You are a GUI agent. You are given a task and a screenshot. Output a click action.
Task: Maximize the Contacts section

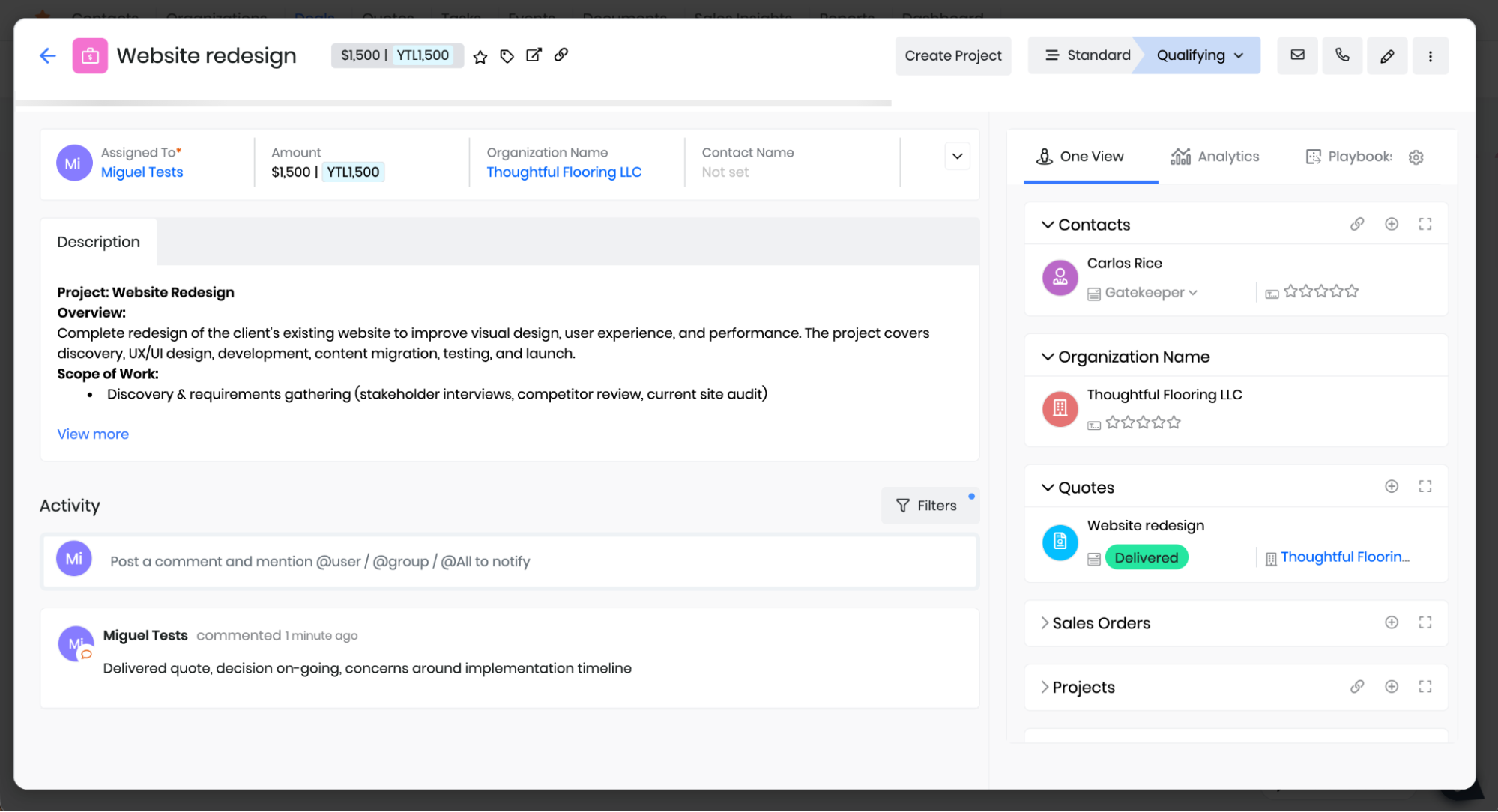click(1425, 224)
